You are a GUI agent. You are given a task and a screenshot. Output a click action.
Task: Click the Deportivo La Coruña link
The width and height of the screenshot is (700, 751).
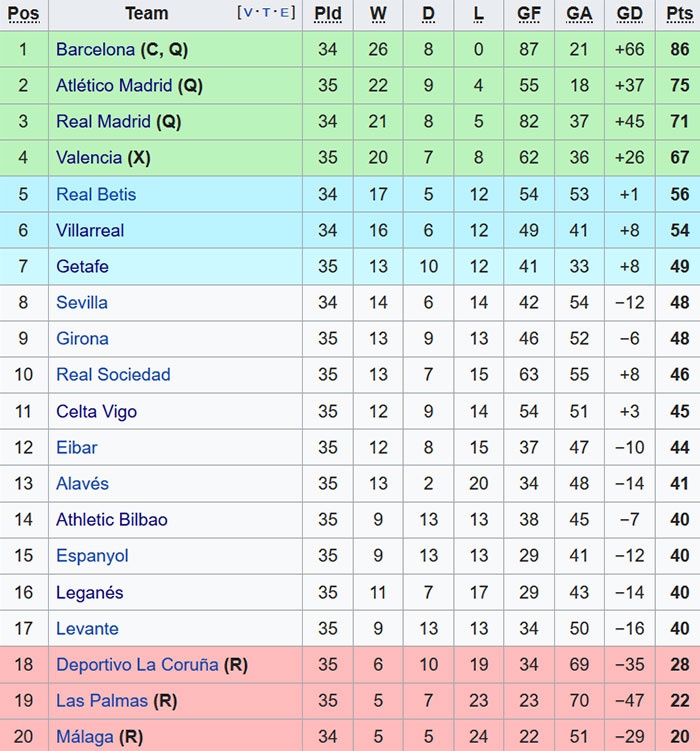137,664
